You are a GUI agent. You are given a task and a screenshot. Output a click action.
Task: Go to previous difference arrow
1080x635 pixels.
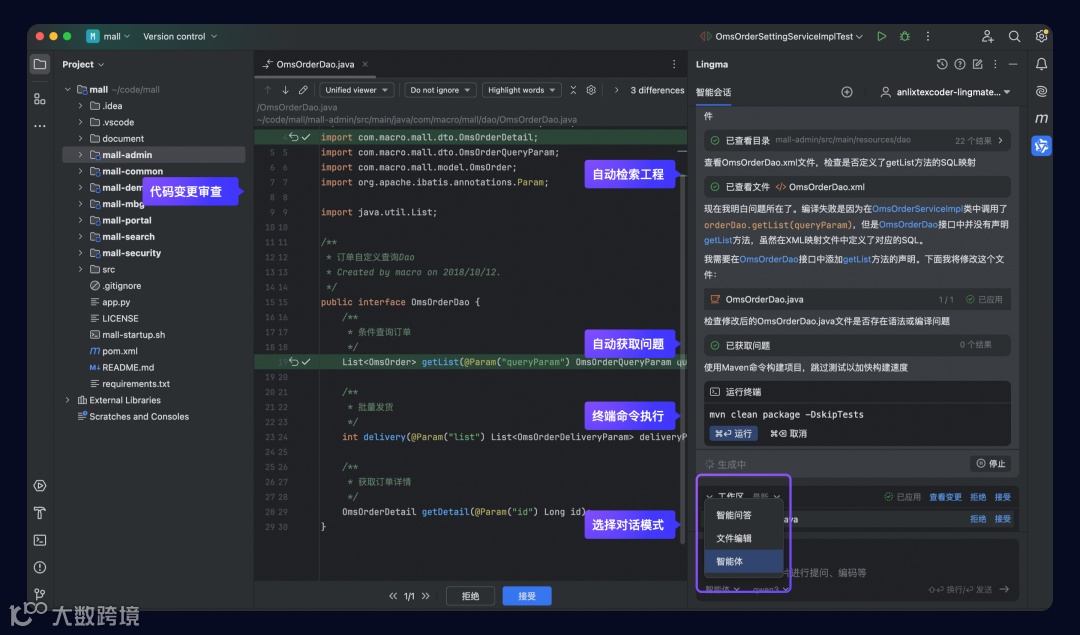click(x=268, y=90)
